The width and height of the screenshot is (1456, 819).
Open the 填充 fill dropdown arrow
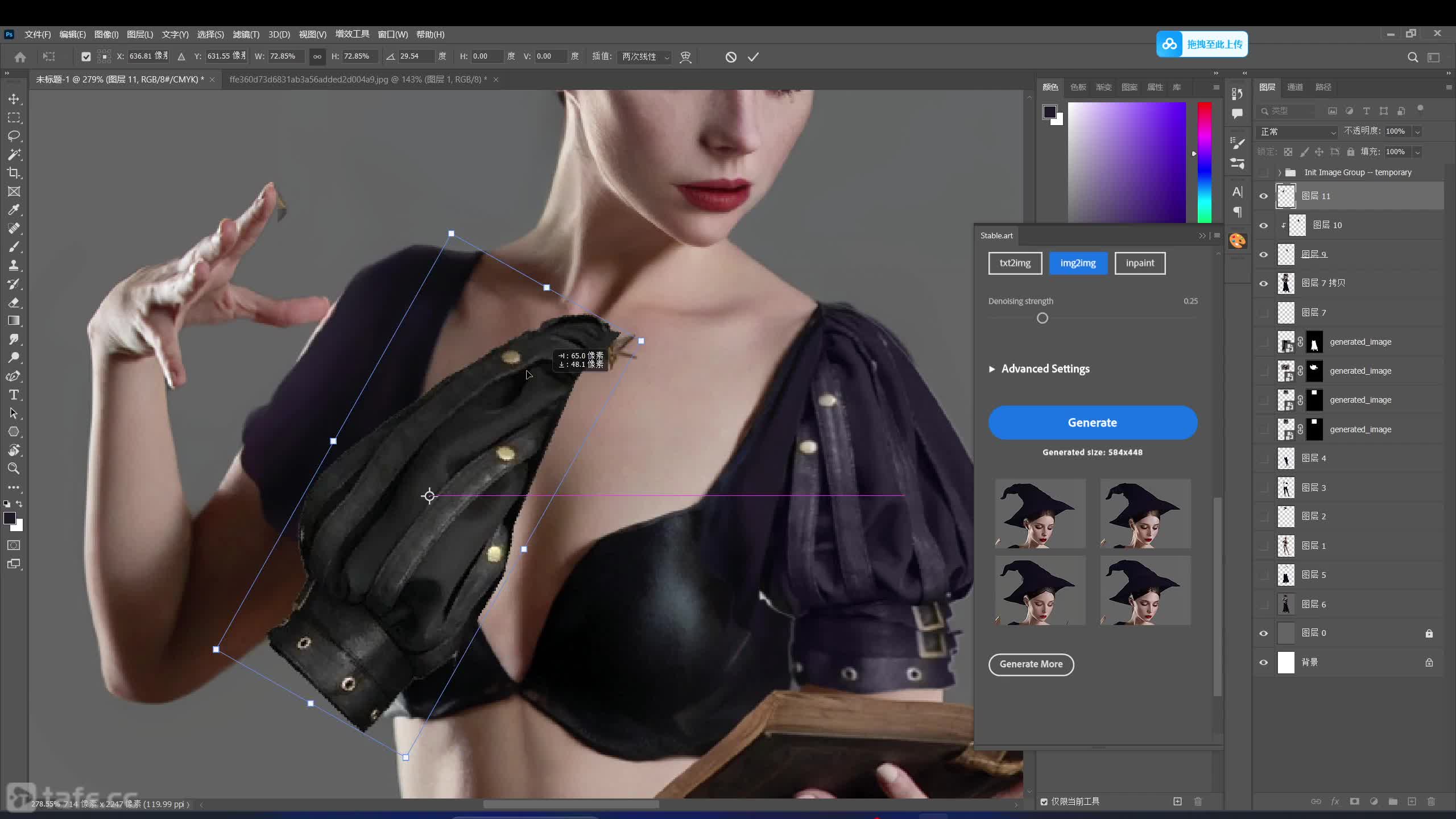1417,152
